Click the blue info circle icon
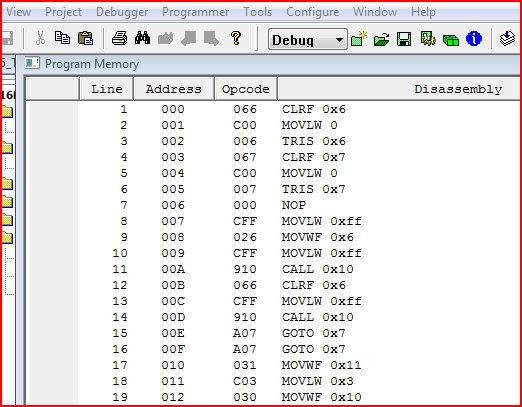This screenshot has width=522, height=407. click(x=474, y=39)
